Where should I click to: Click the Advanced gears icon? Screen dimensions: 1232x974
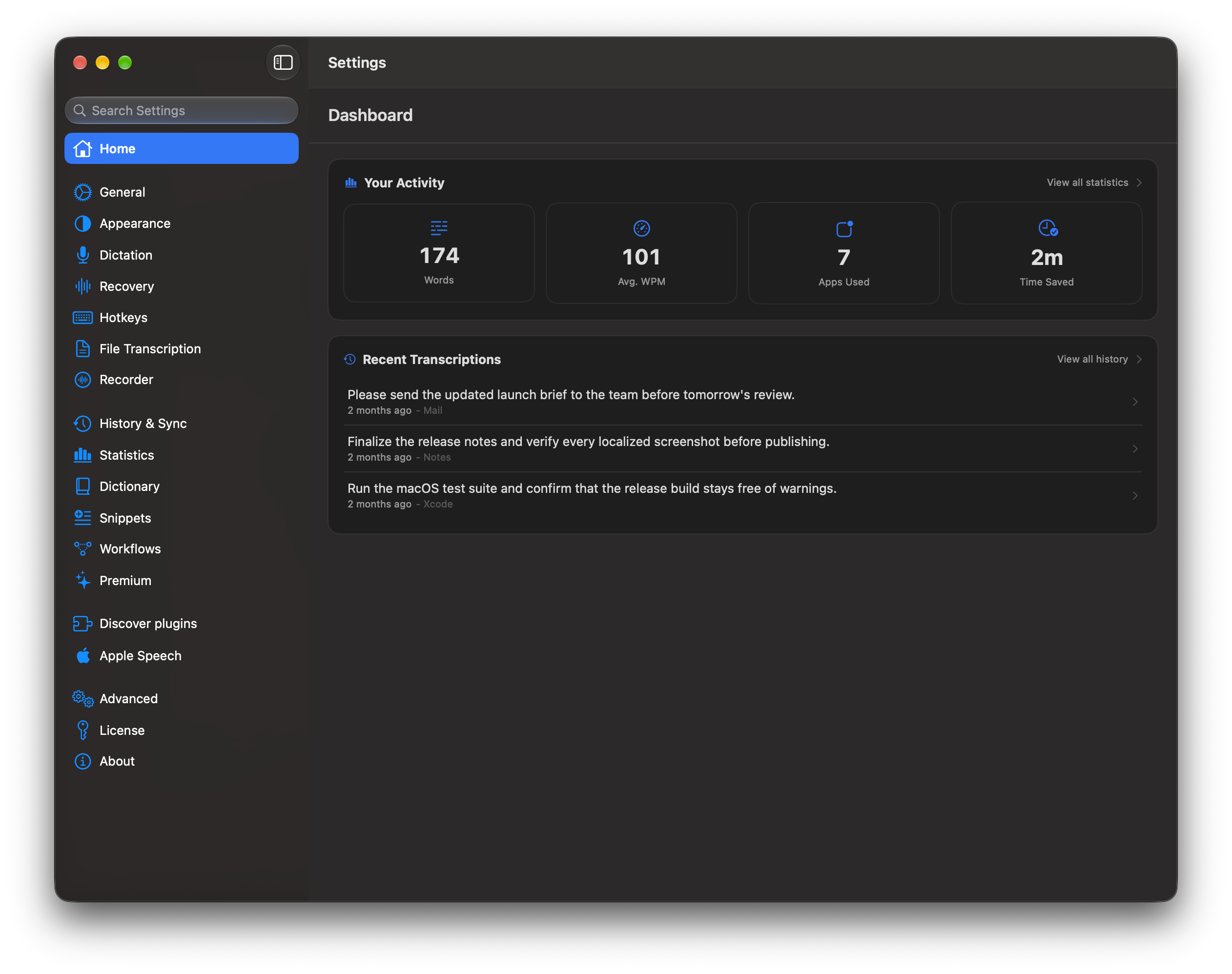click(82, 699)
